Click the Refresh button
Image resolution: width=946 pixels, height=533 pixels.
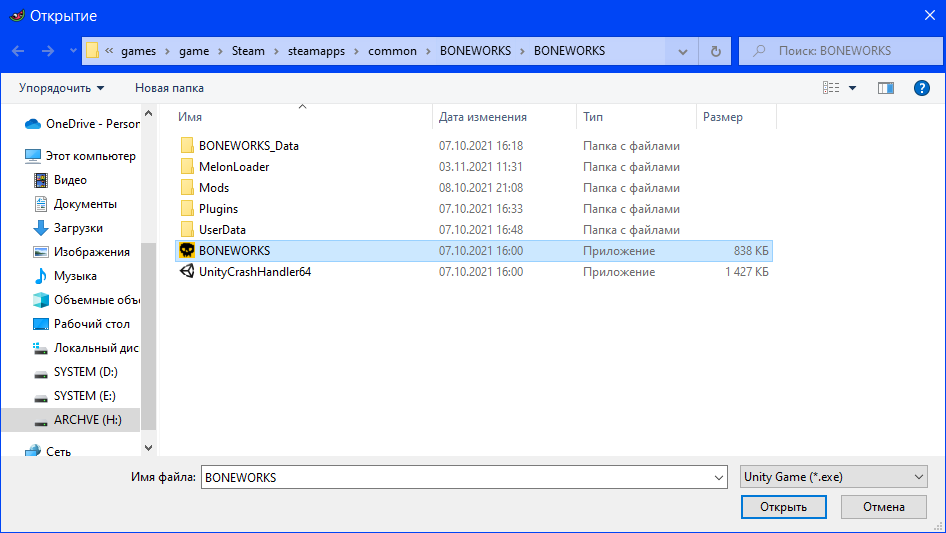(x=716, y=51)
